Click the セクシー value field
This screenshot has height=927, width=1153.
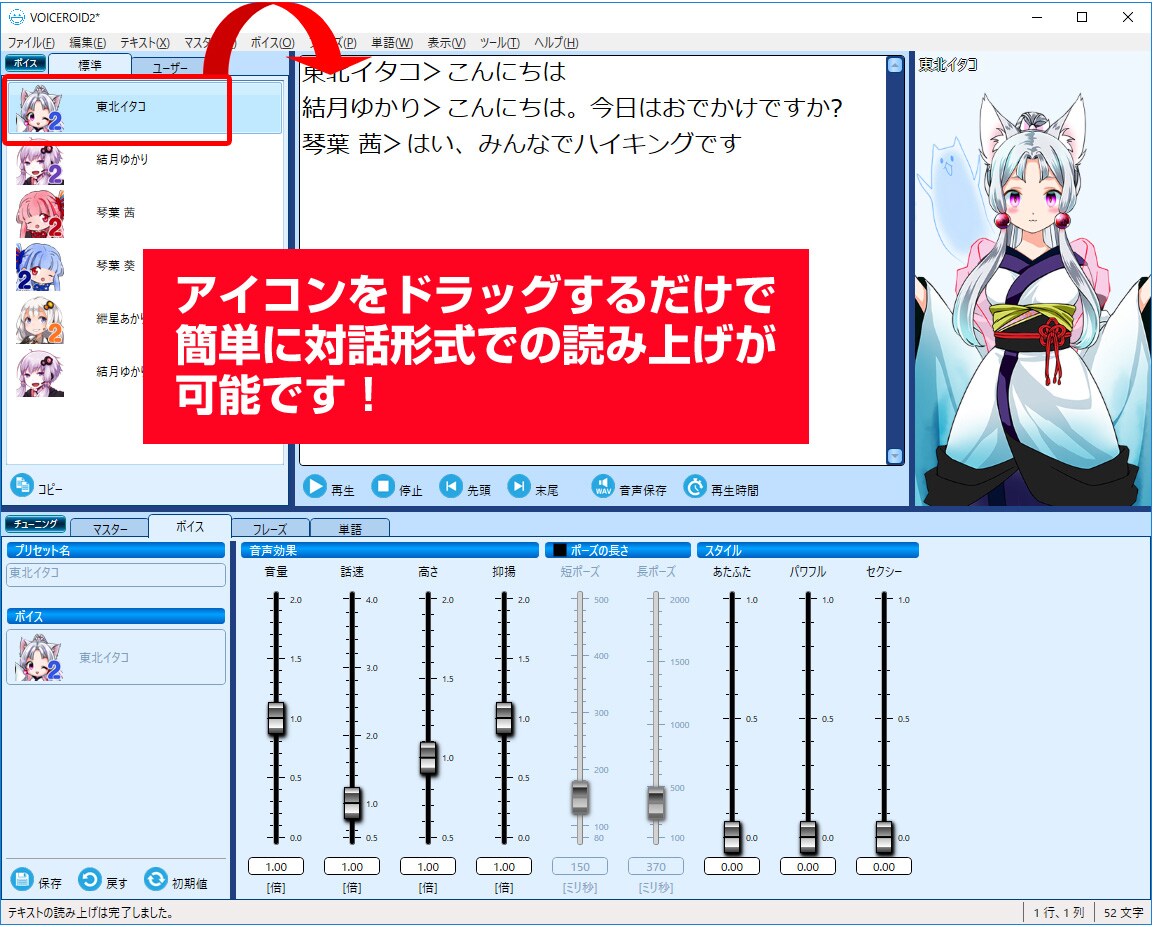click(884, 867)
